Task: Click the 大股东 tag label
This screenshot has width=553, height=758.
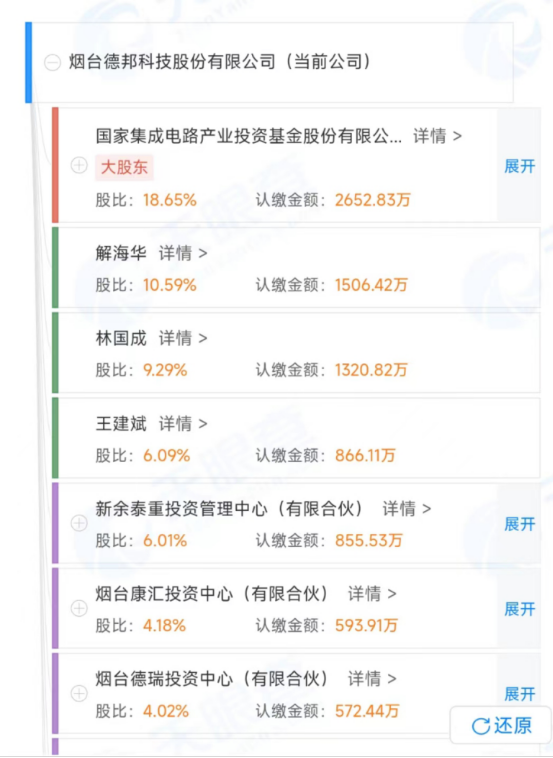Action: coord(124,168)
